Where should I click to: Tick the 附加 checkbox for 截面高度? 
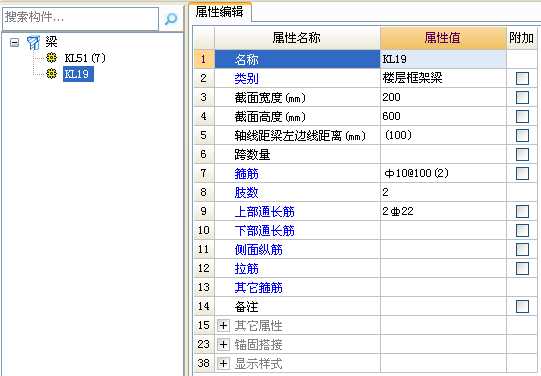click(x=522, y=117)
